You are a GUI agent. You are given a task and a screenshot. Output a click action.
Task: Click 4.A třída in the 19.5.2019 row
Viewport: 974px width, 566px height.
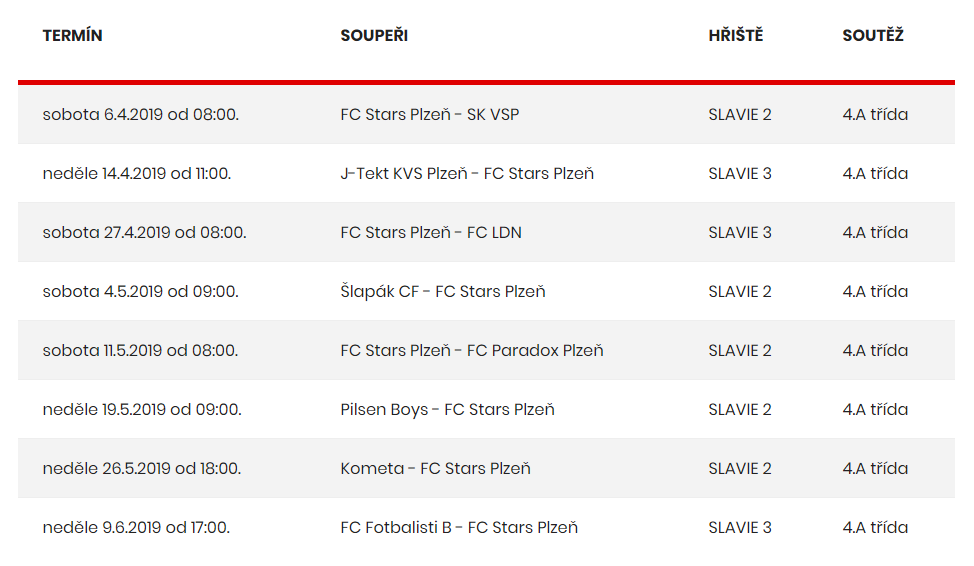(875, 409)
